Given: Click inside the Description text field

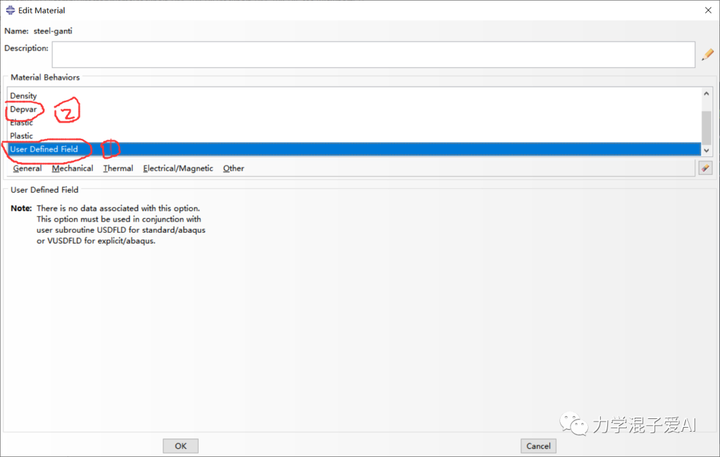Looking at the screenshot, I should pyautogui.click(x=372, y=54).
